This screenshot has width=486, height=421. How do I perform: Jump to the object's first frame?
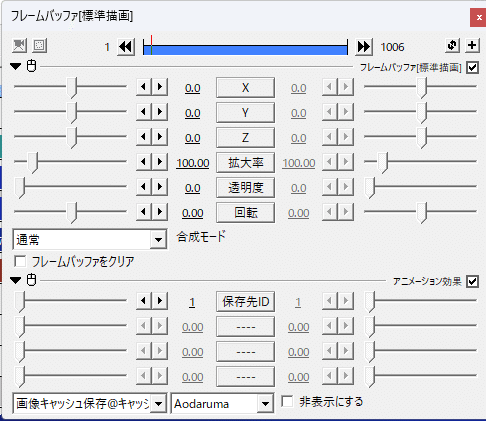[126, 47]
